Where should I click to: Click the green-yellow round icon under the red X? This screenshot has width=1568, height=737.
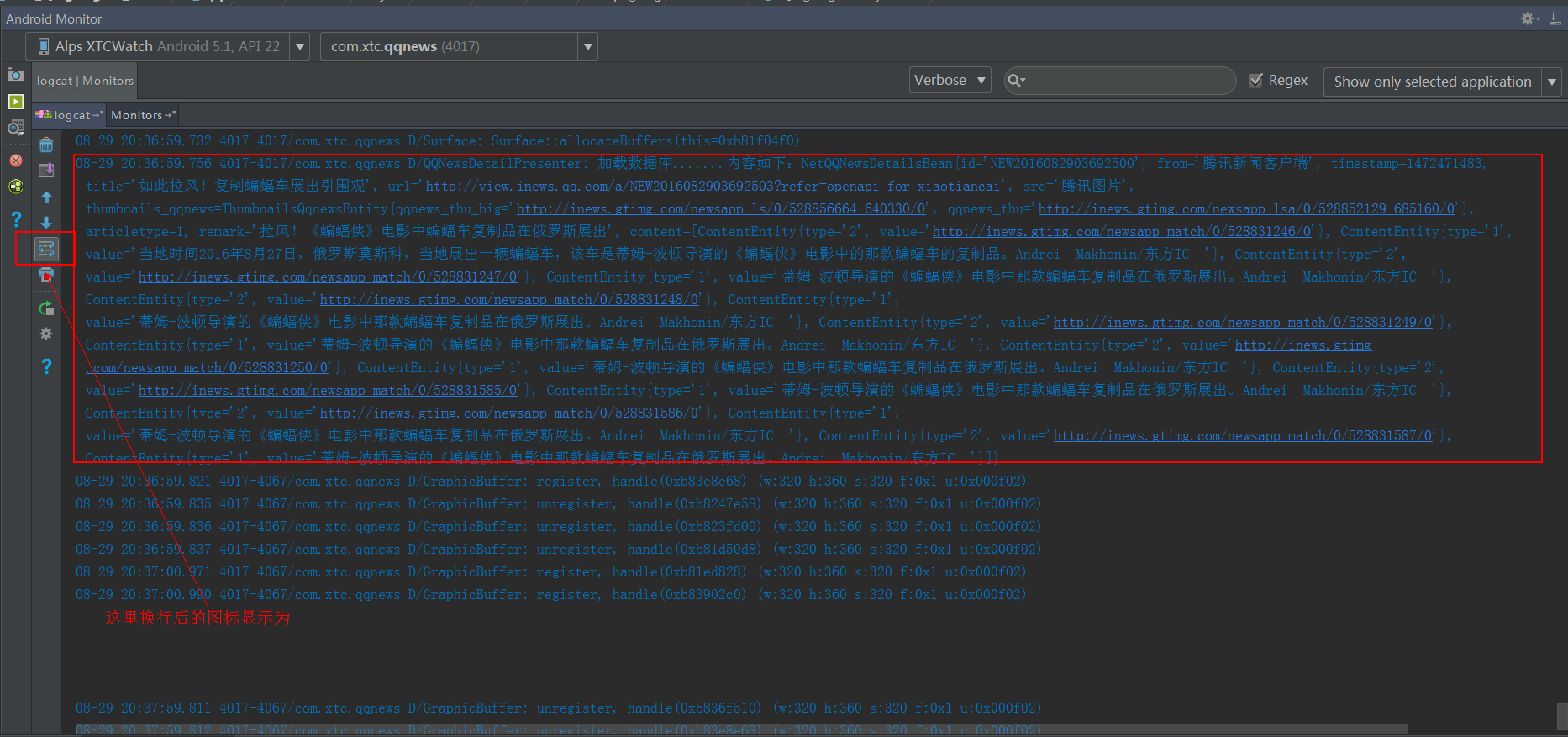[15, 186]
